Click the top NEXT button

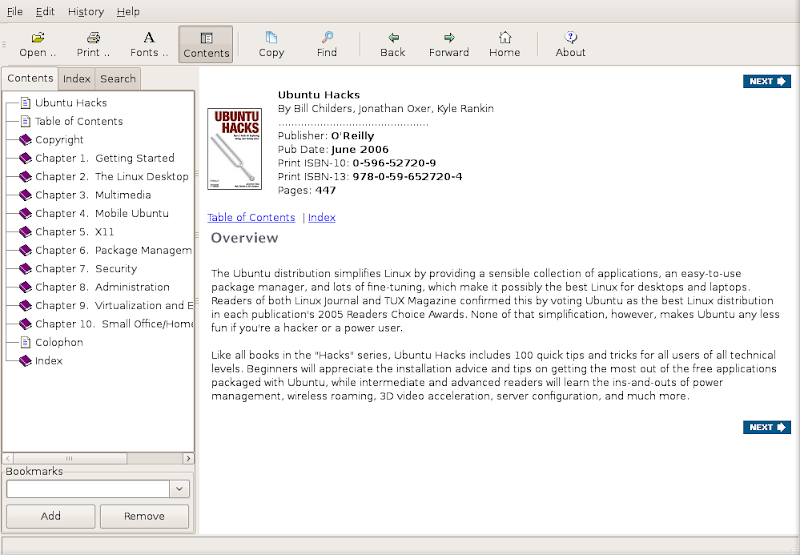tap(767, 81)
